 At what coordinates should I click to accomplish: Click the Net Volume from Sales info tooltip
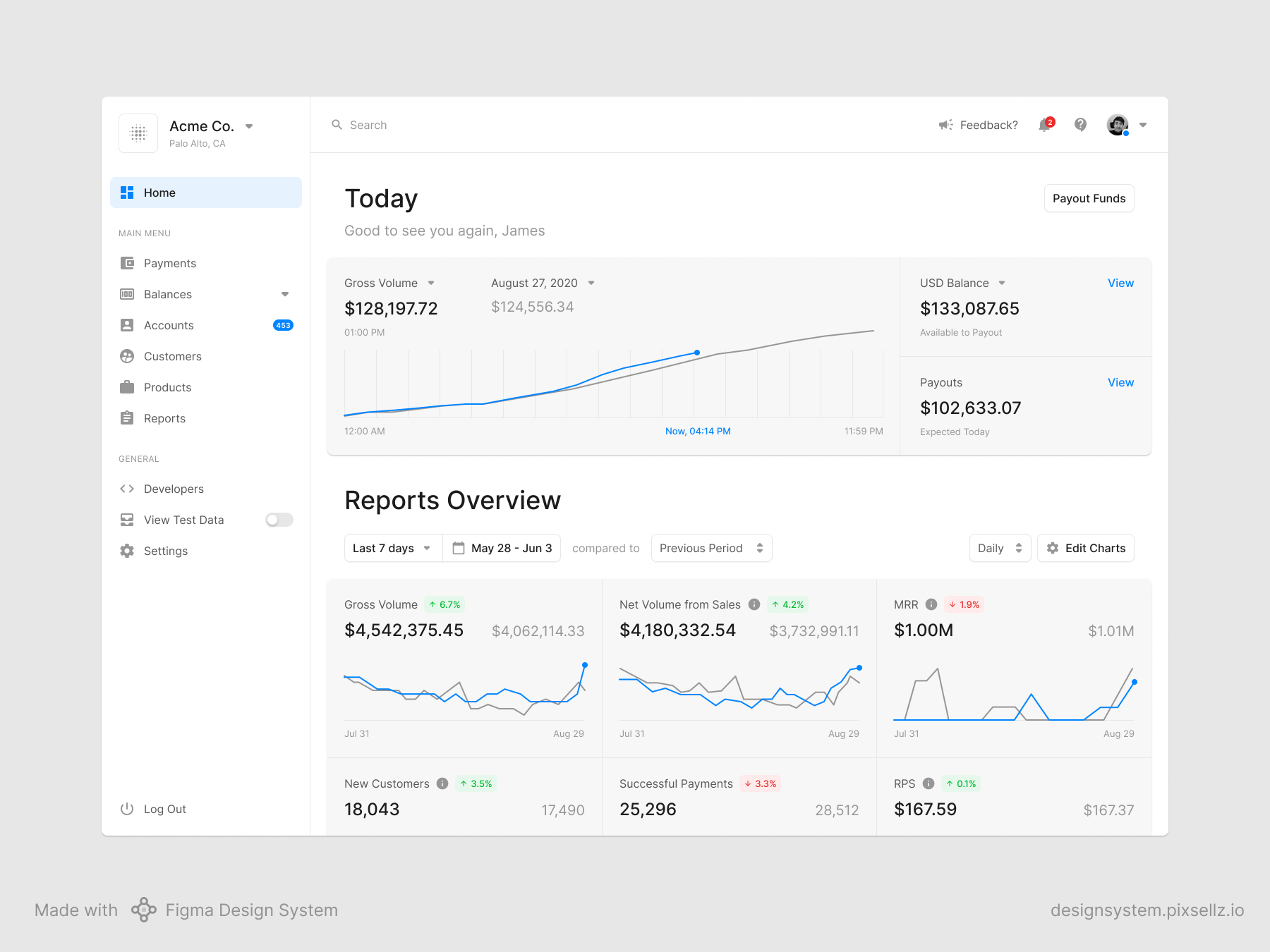click(754, 604)
